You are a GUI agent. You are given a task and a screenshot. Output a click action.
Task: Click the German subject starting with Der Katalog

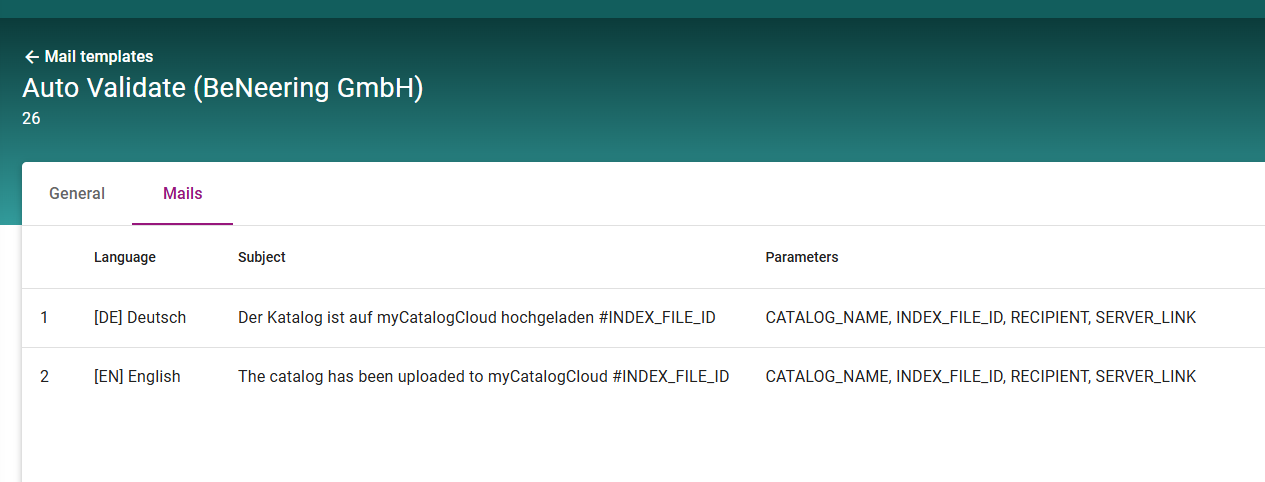476,318
